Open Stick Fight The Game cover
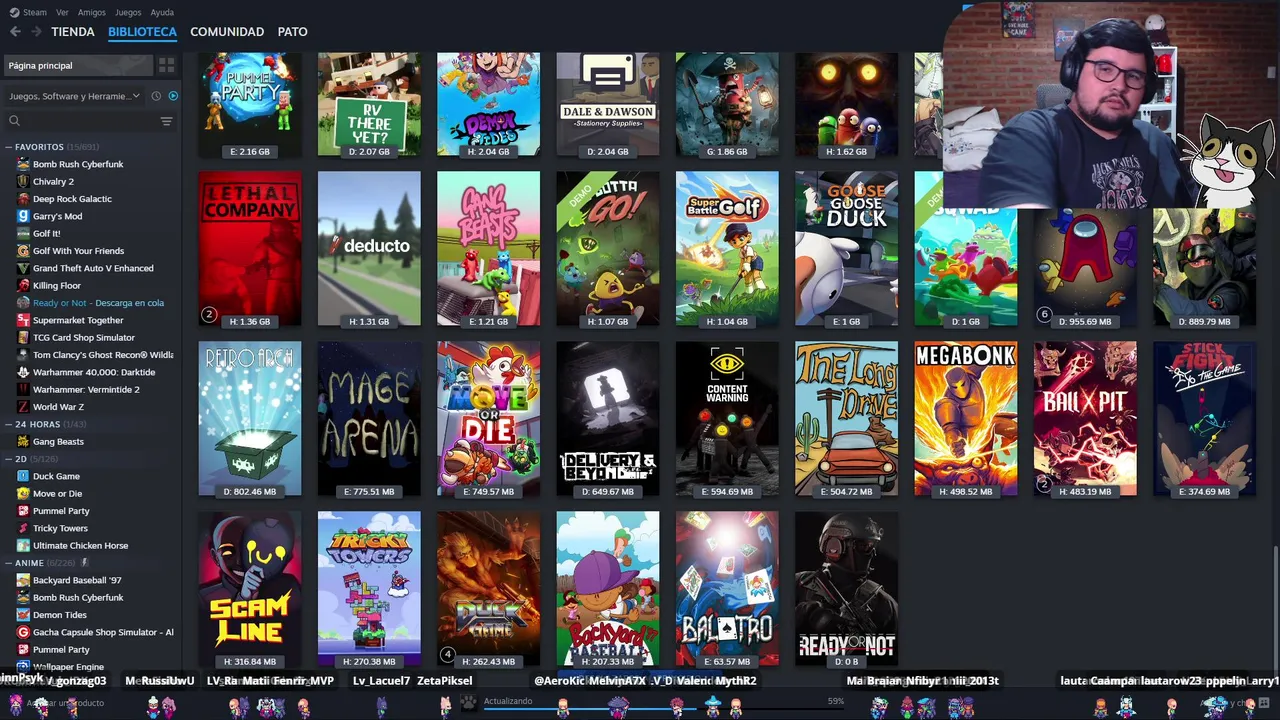 point(1204,418)
